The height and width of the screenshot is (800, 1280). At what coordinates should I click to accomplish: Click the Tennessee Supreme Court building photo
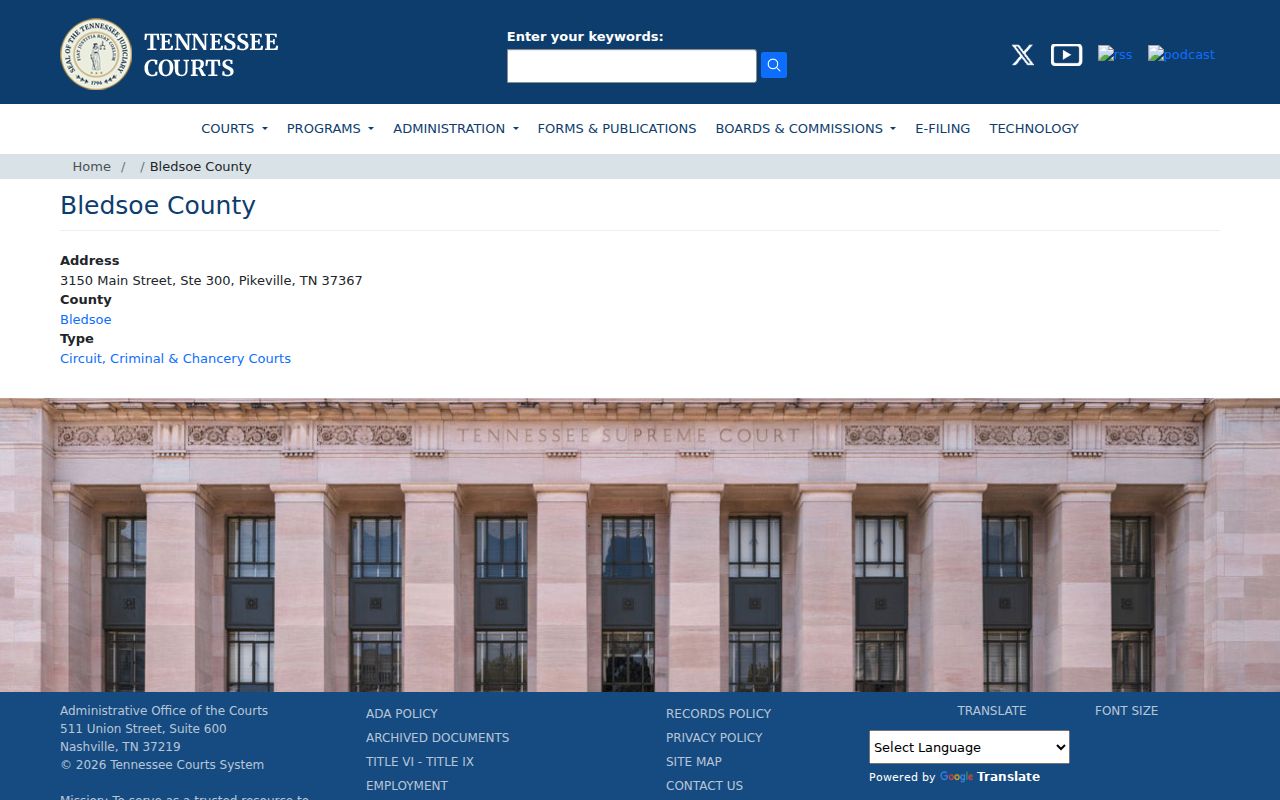(x=640, y=545)
